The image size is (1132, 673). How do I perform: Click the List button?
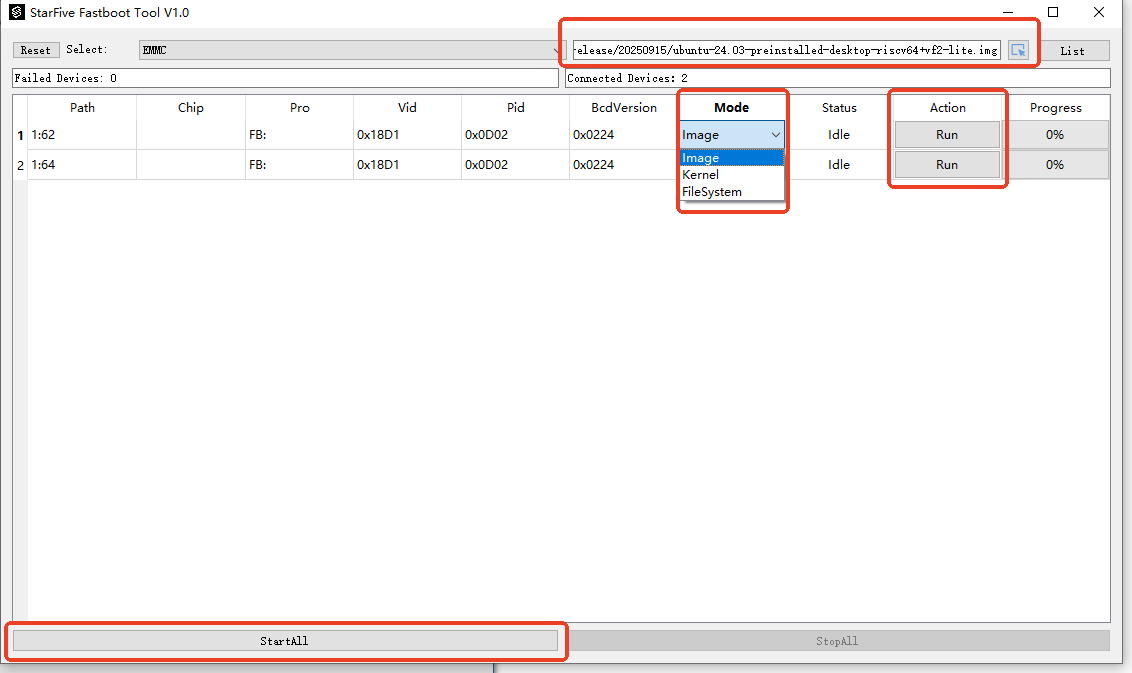1072,51
